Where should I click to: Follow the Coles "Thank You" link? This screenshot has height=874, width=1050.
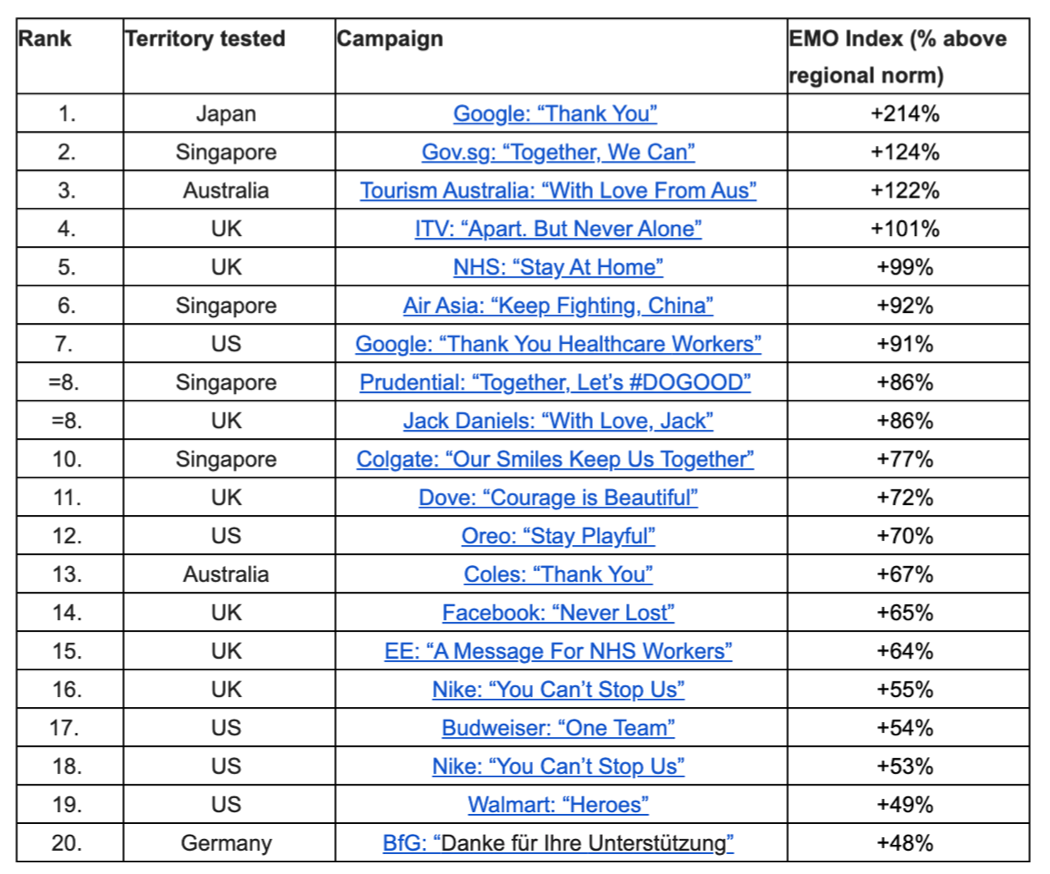(558, 575)
